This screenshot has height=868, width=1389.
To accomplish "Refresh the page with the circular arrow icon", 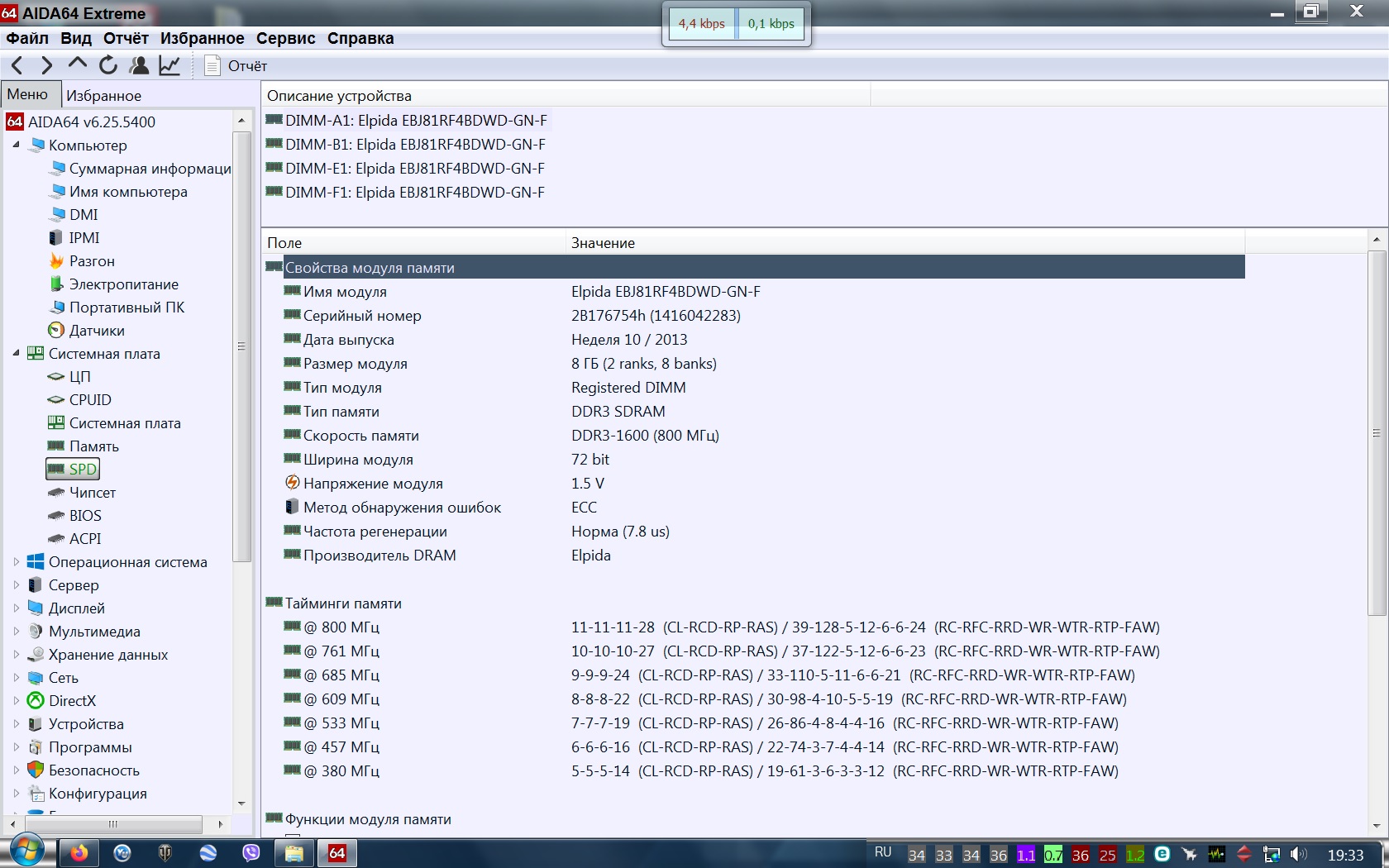I will 108,65.
